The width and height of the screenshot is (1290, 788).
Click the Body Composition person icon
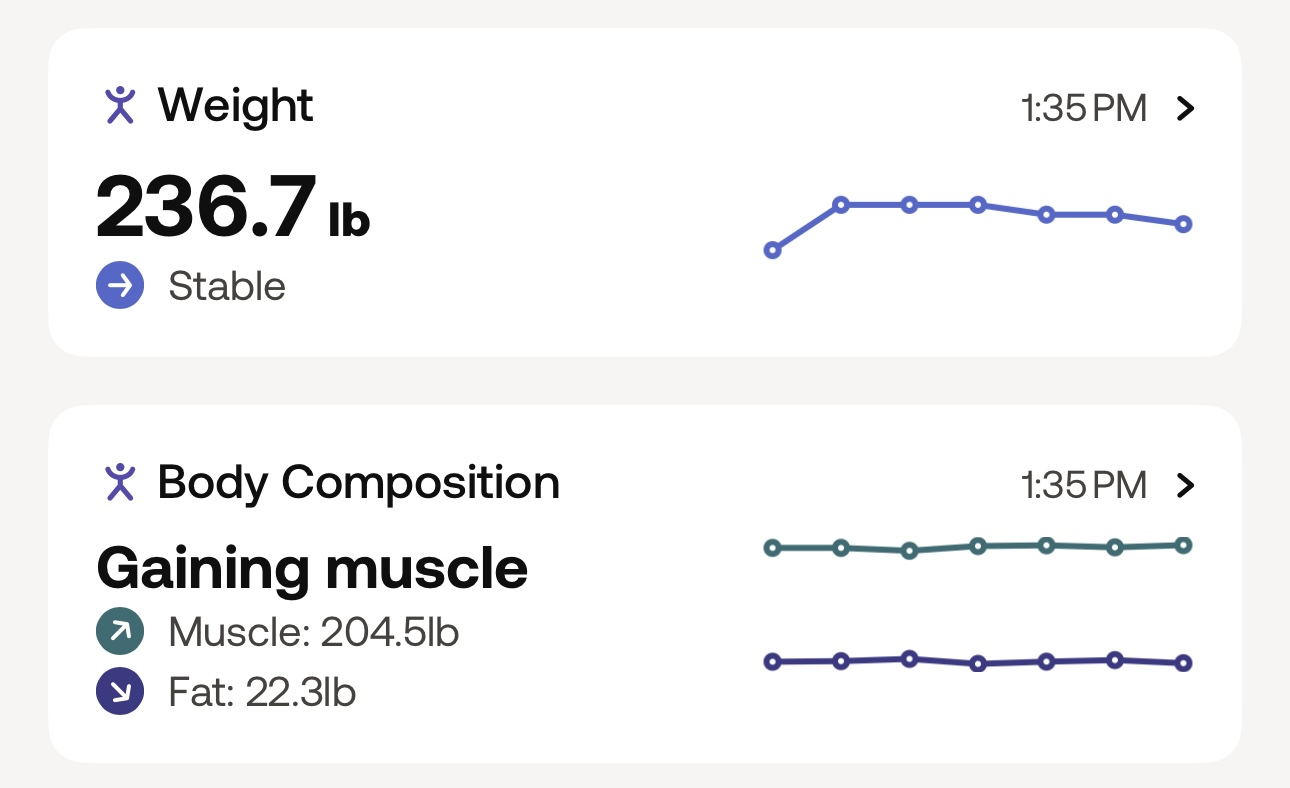(x=120, y=482)
